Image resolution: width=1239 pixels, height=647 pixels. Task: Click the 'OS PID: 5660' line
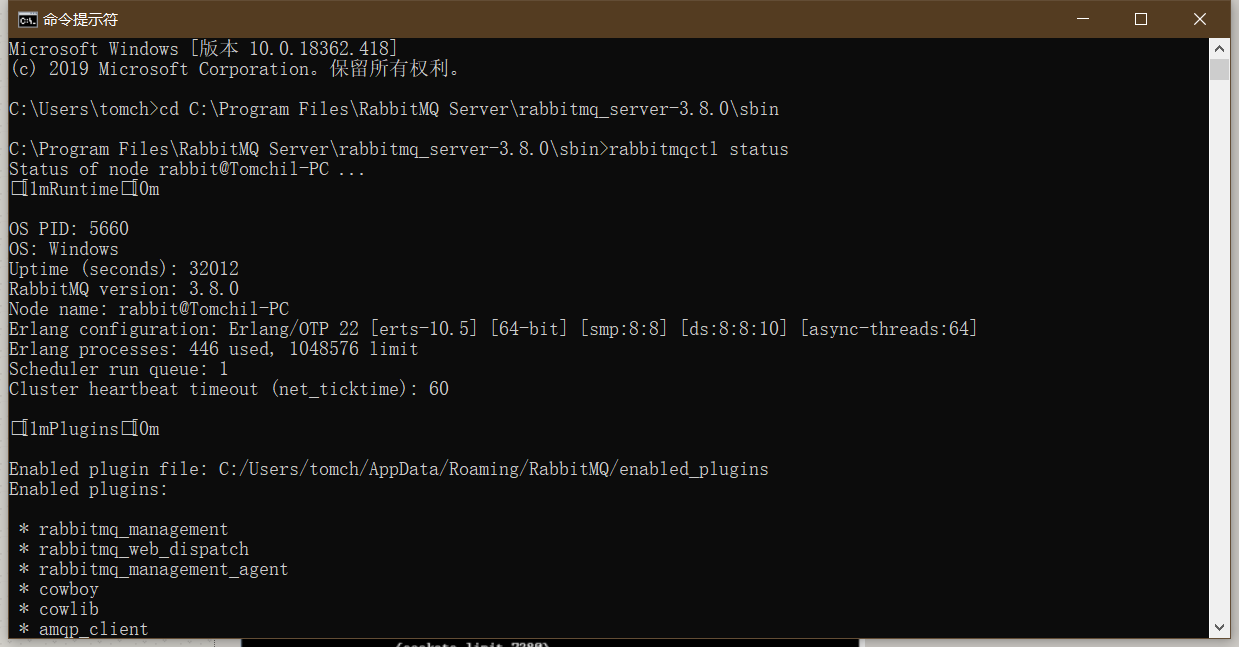pos(69,229)
